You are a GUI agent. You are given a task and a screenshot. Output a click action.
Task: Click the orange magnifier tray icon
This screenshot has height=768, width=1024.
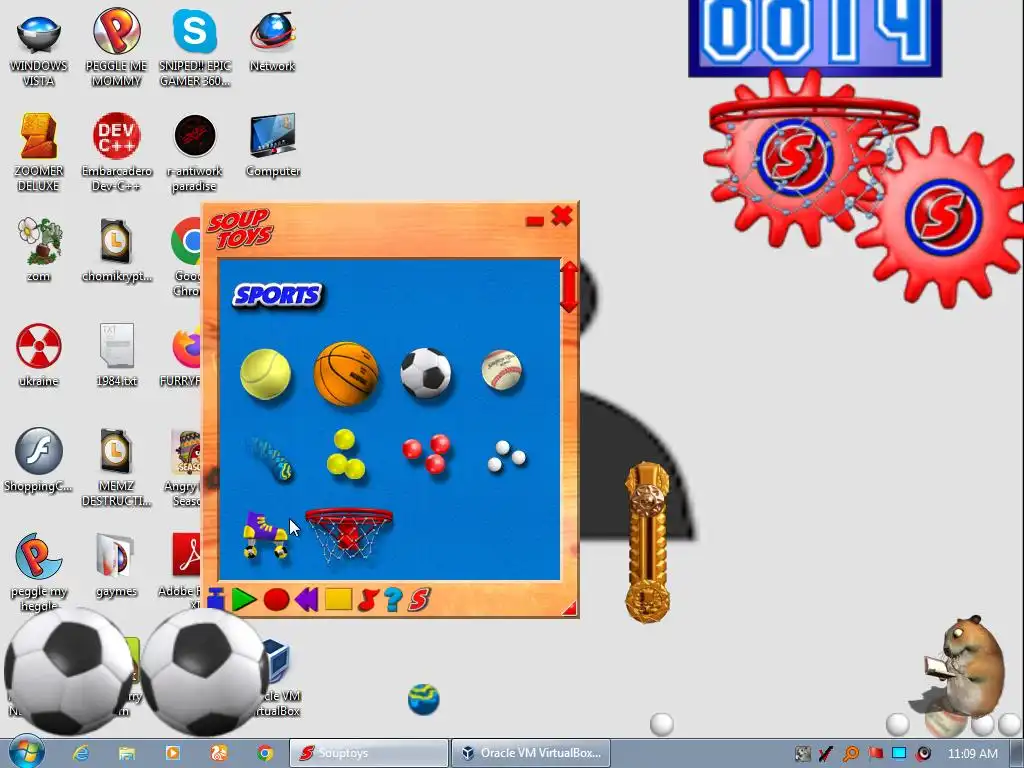tap(851, 754)
